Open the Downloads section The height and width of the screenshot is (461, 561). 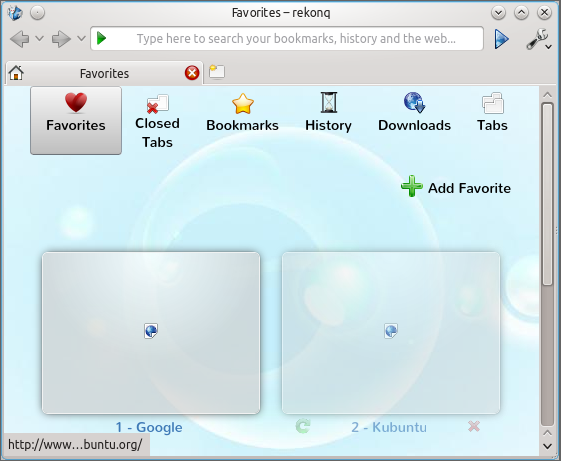[414, 112]
